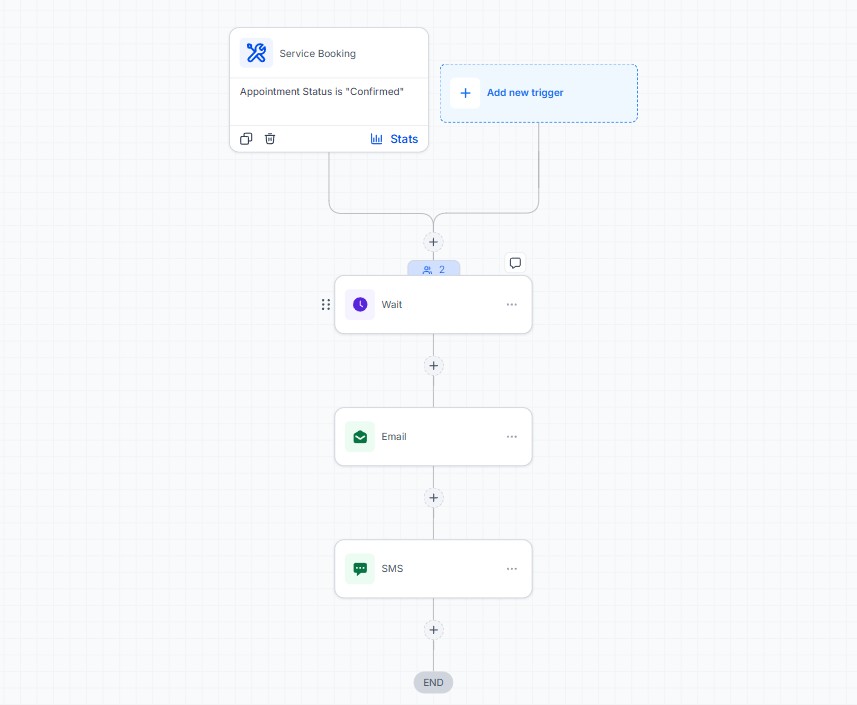The height and width of the screenshot is (705, 857).
Task: Grab the drag handle beside Wait
Action: point(326,304)
